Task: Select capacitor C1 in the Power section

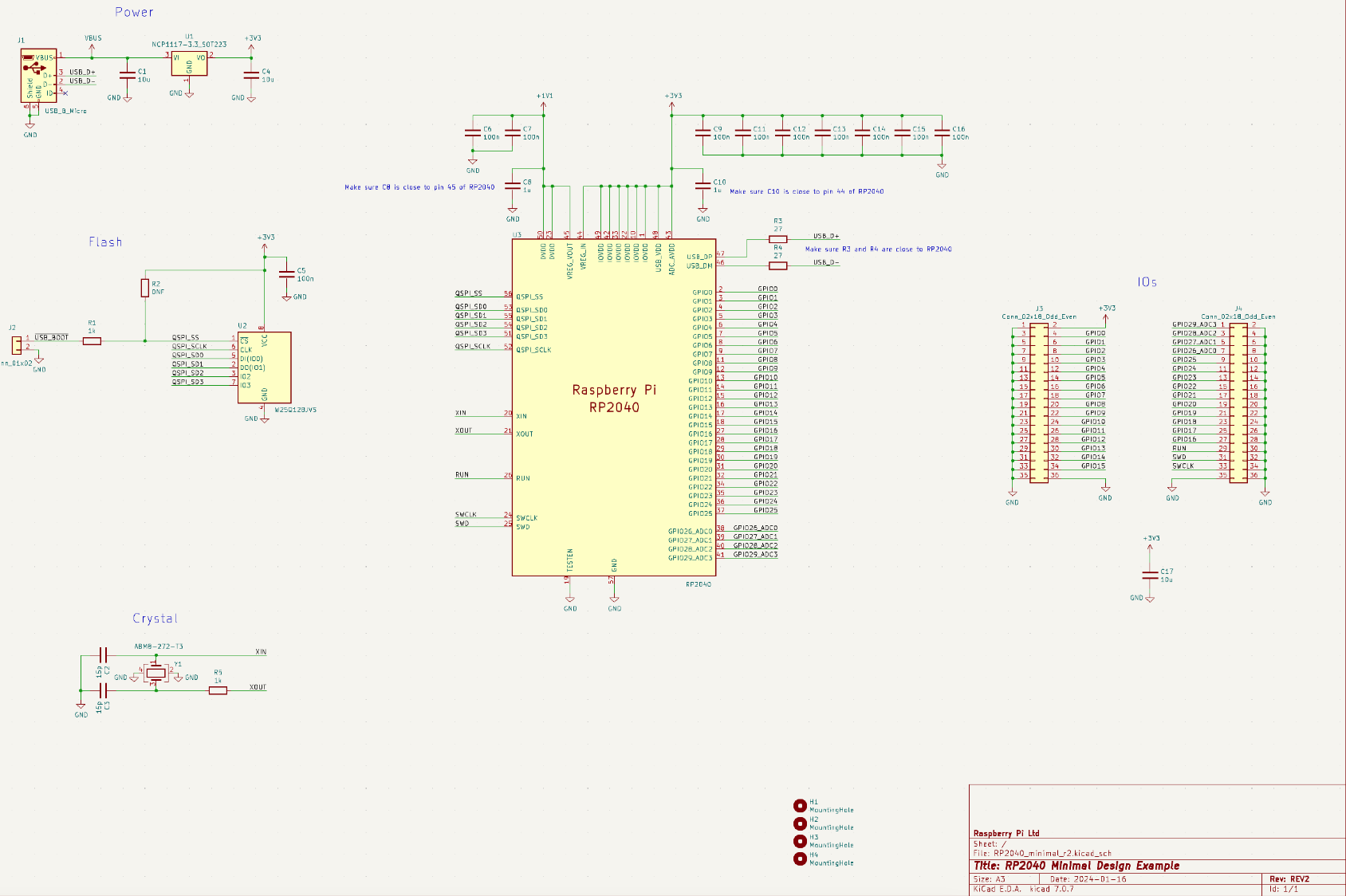Action: 127,75
